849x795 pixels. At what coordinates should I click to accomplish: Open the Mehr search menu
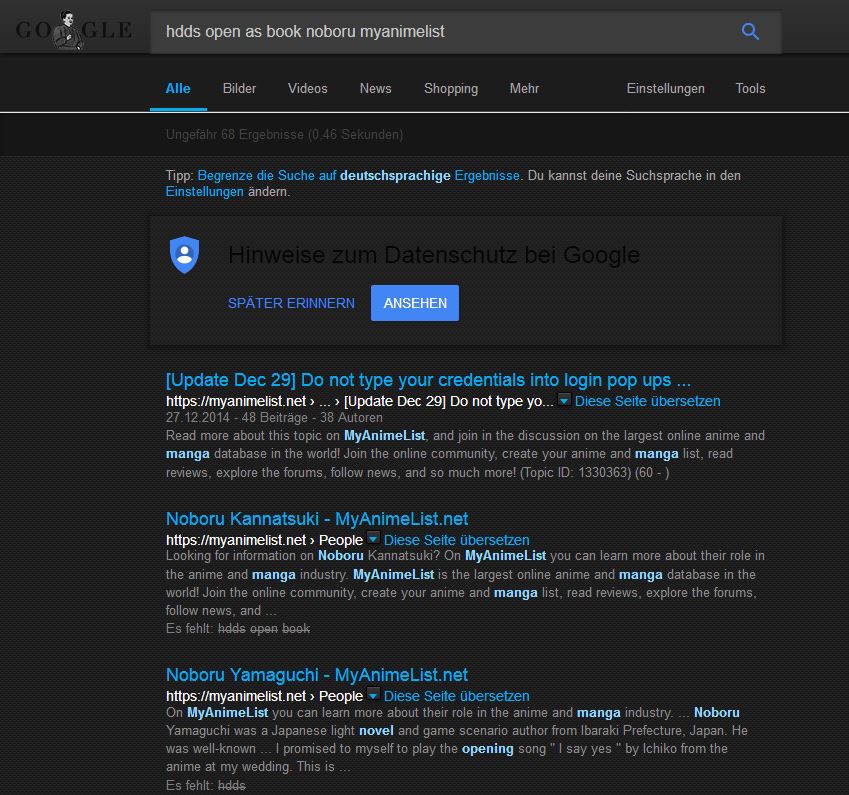[x=524, y=88]
